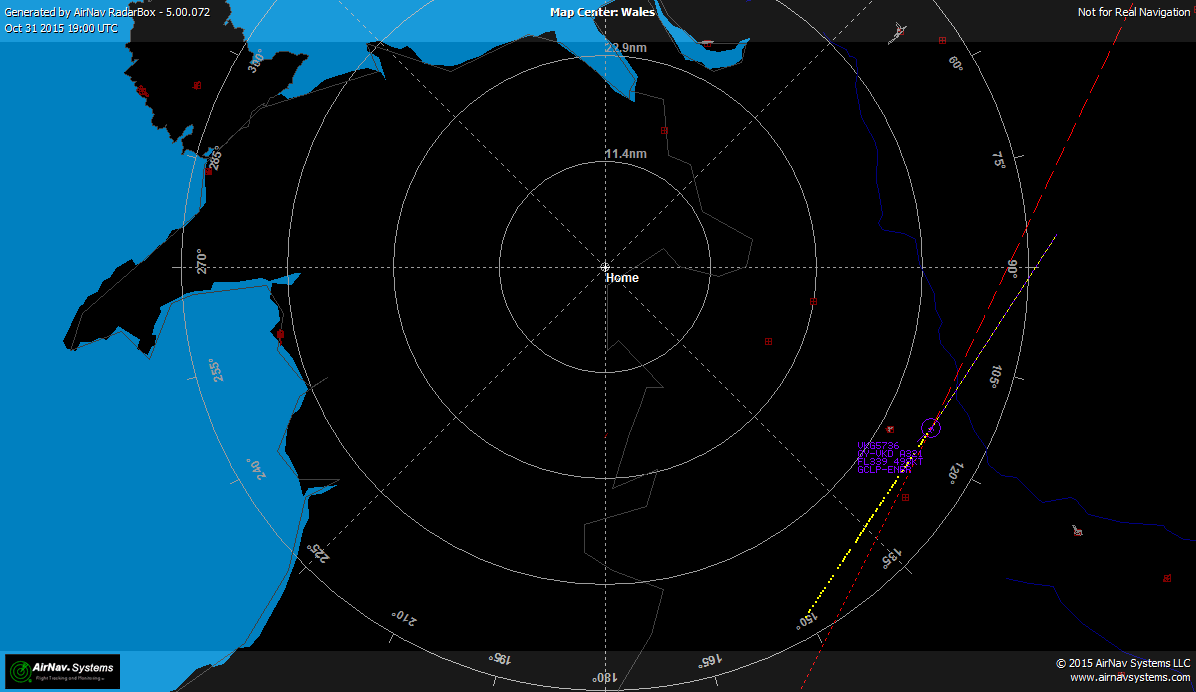
Task: Click the 11.4nm range ring label
Action: [x=625, y=154]
